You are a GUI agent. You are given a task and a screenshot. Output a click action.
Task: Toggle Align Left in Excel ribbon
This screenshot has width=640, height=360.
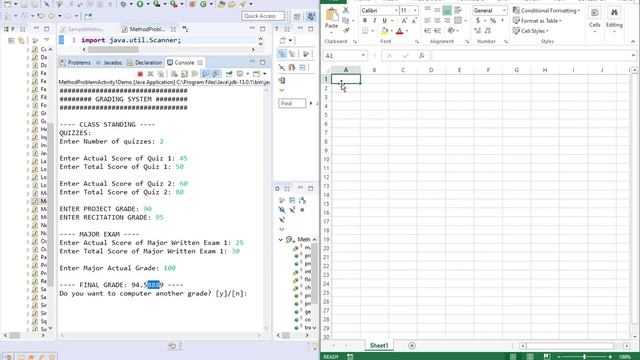coord(427,20)
